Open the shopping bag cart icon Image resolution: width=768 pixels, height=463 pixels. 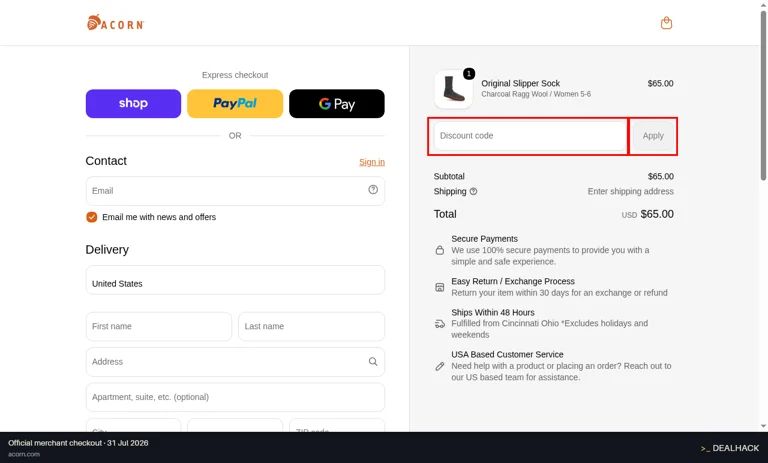[x=666, y=23]
